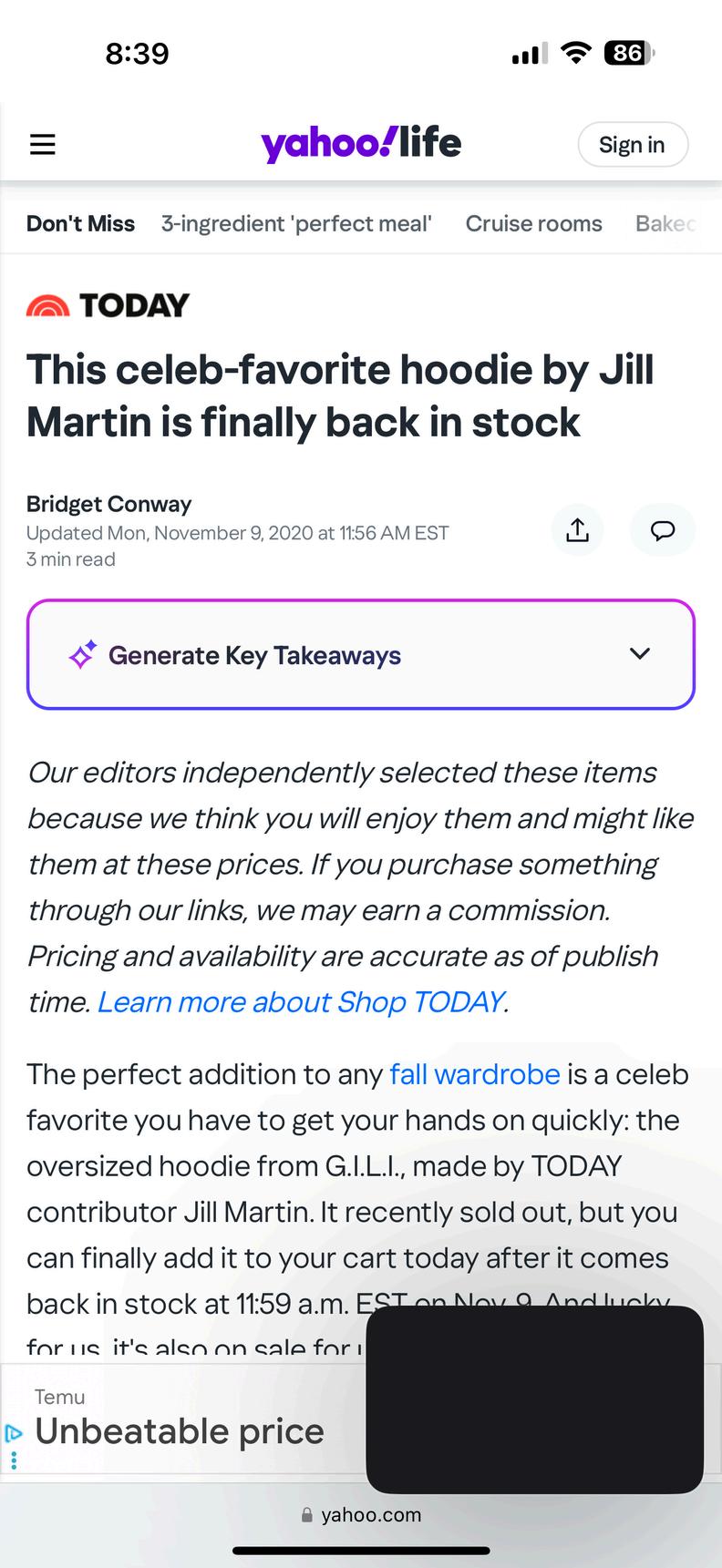Click the ad options dots icon
This screenshot has width=722, height=1568.
point(13,1460)
